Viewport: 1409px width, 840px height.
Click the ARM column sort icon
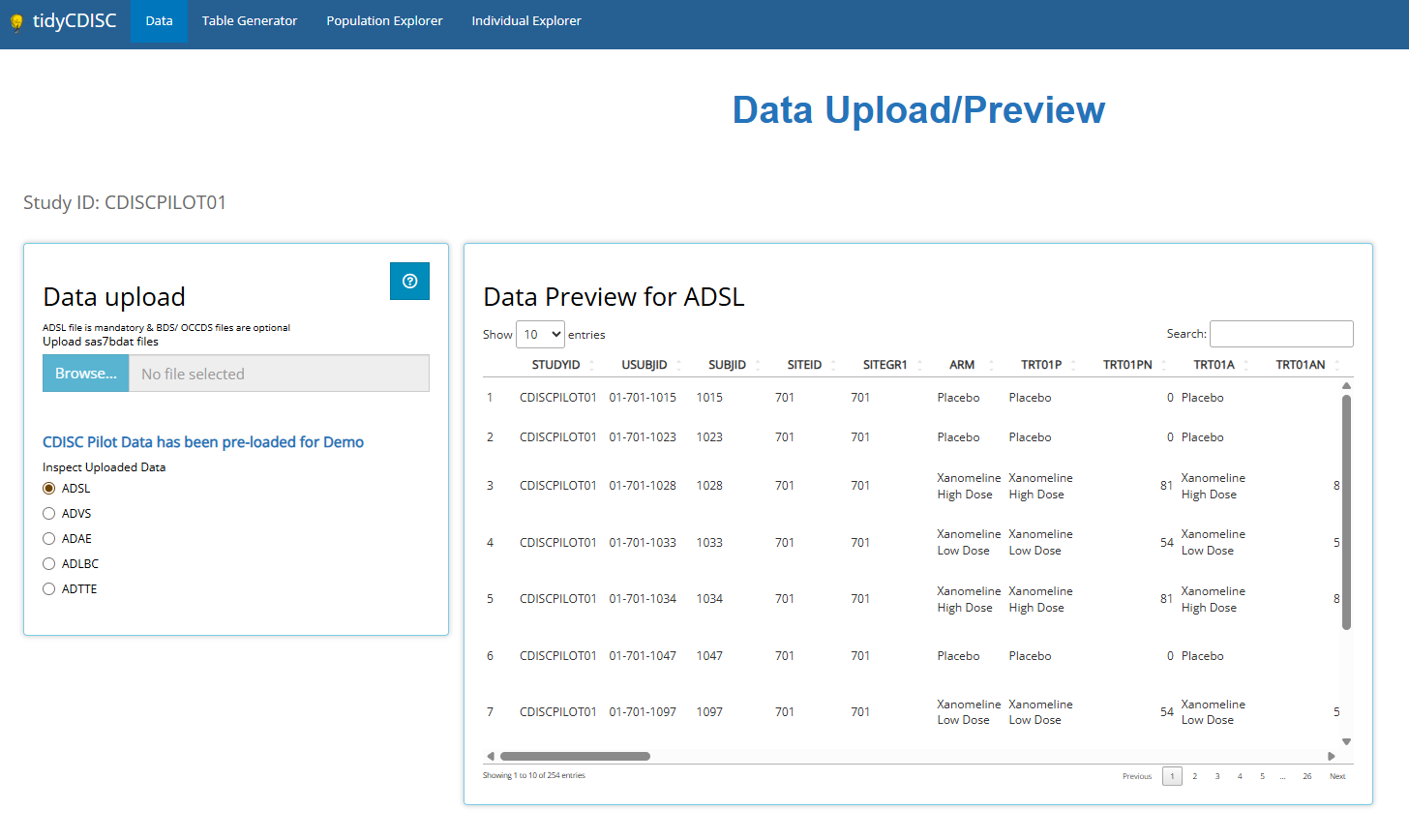pyautogui.click(x=991, y=365)
